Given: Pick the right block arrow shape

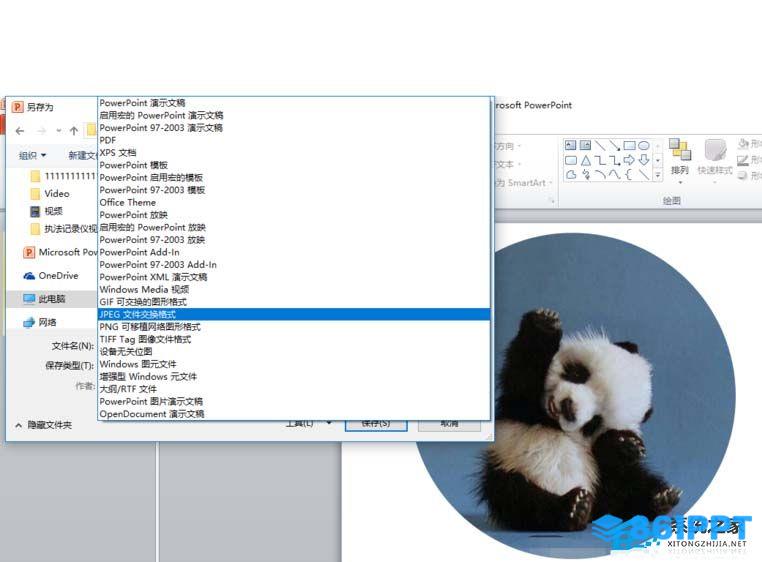Looking at the screenshot, I should pyautogui.click(x=629, y=160).
